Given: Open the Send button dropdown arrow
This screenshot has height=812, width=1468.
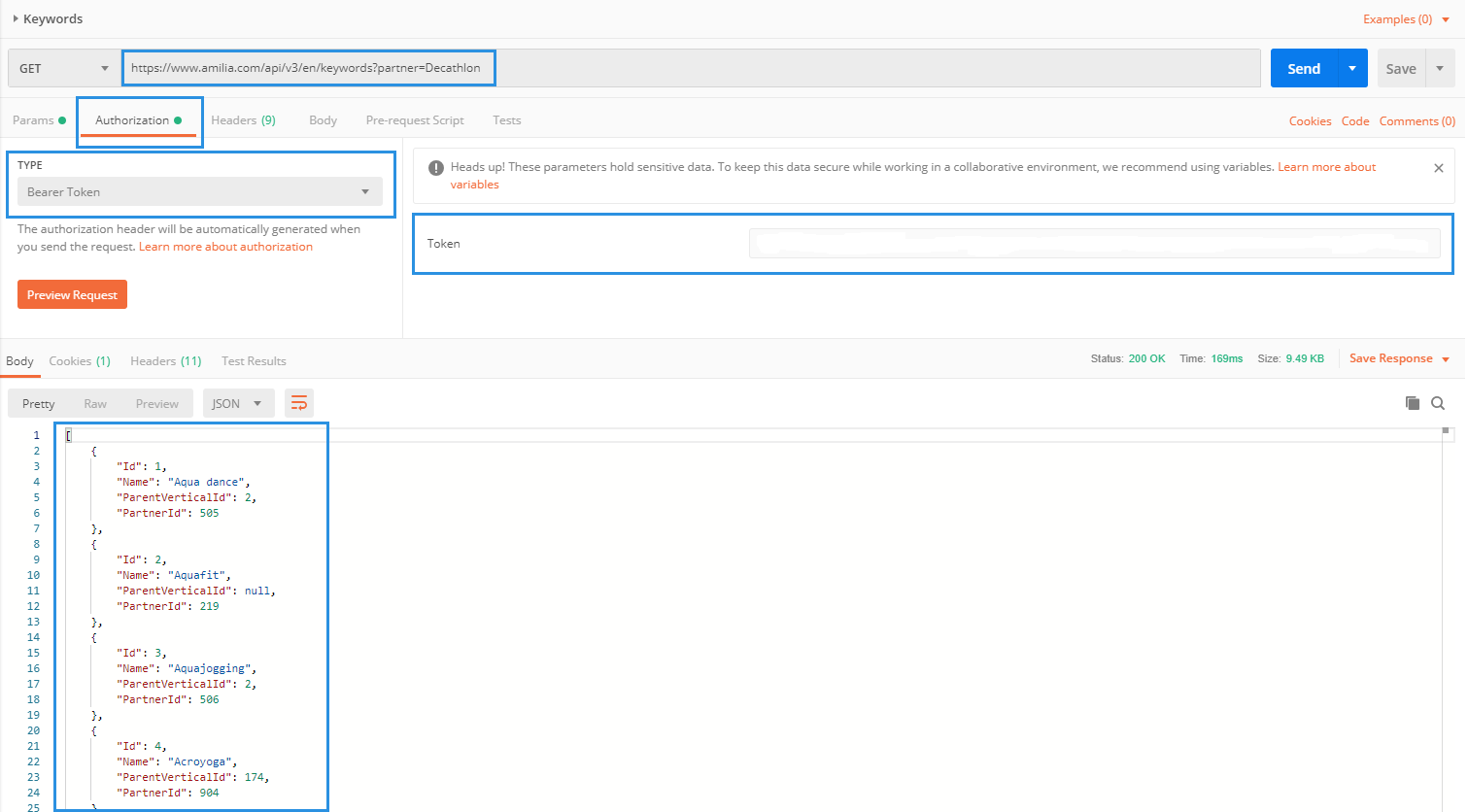Looking at the screenshot, I should click(x=1352, y=68).
